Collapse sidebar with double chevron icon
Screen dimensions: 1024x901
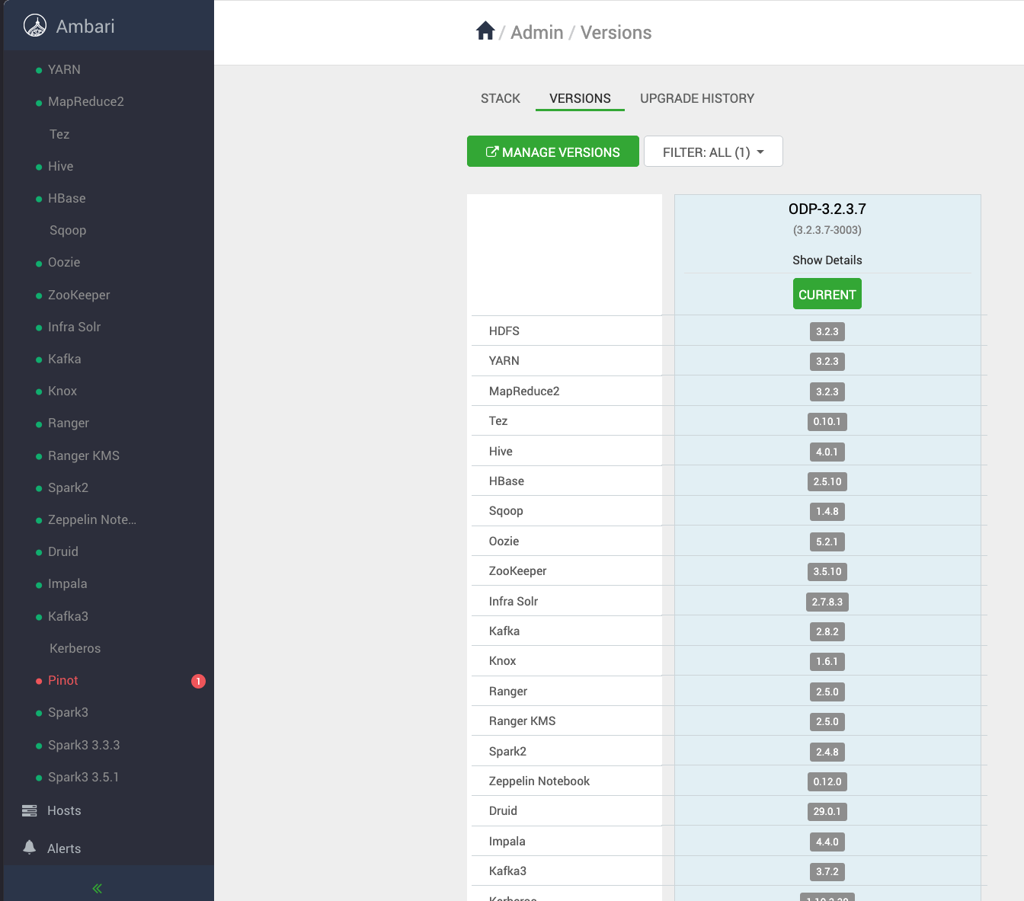[x=97, y=888]
